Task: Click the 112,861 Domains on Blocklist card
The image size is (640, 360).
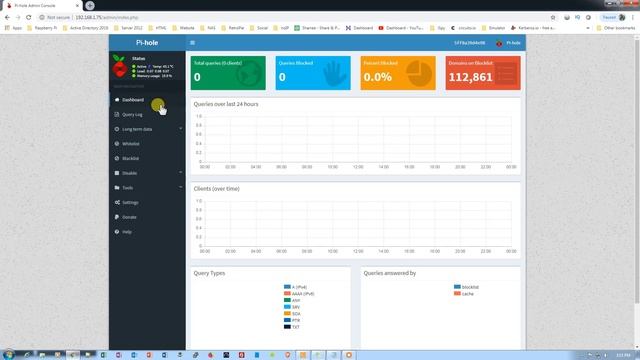Action: (483, 73)
